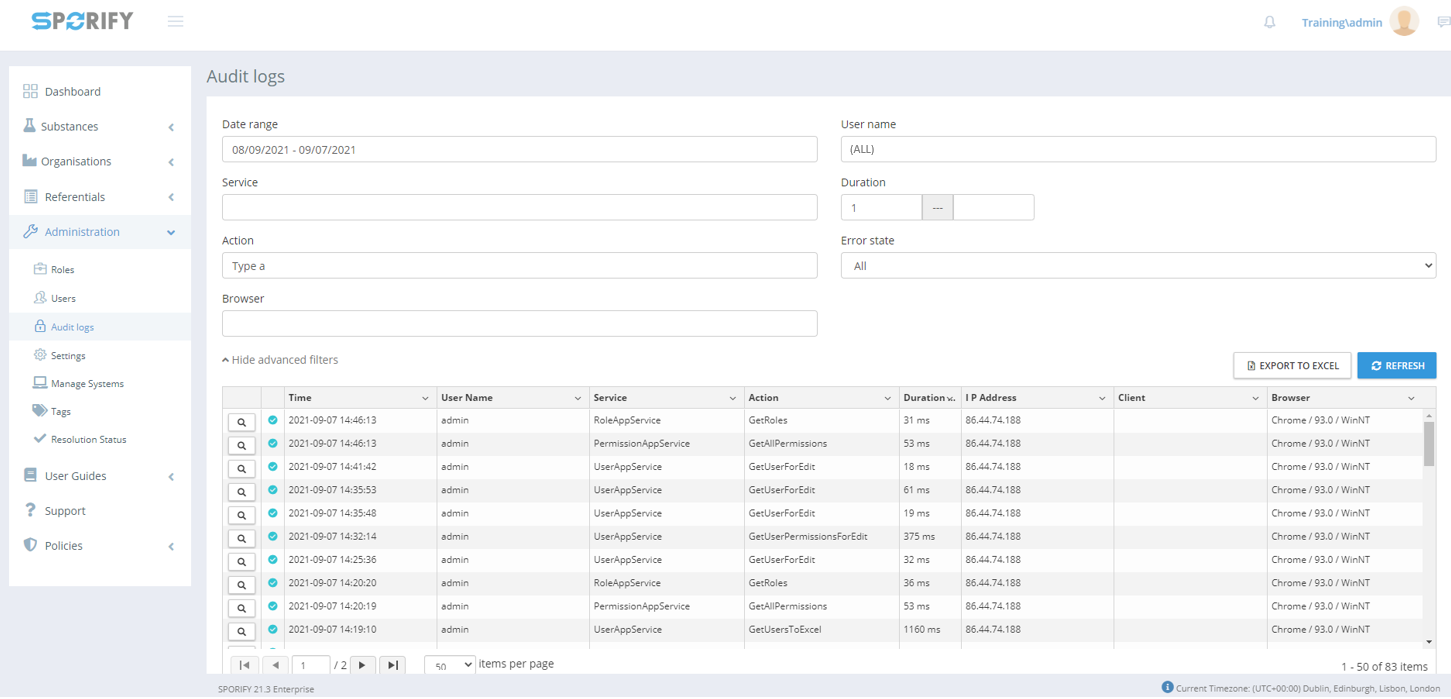The image size is (1451, 699).
Task: Toggle the hamburger sidebar menu icon
Action: click(176, 21)
